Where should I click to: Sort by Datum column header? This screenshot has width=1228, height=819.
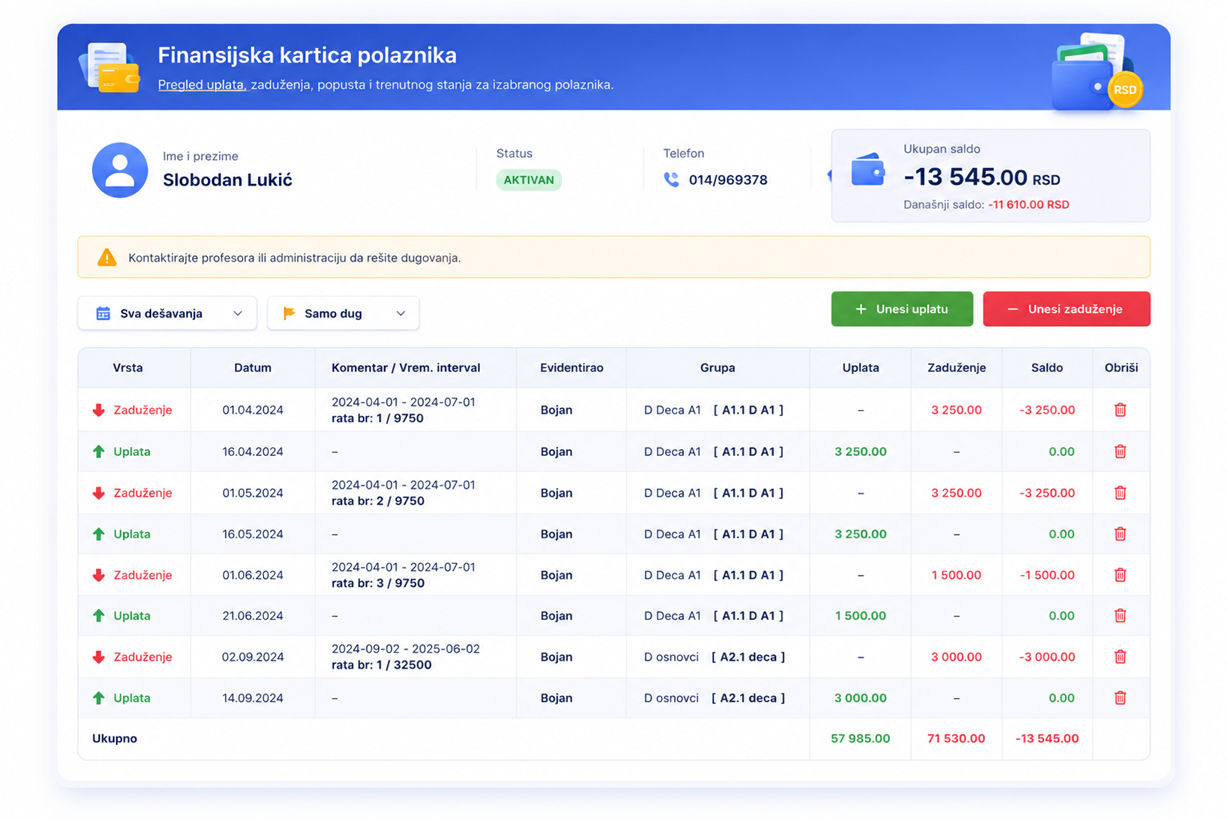coord(253,368)
